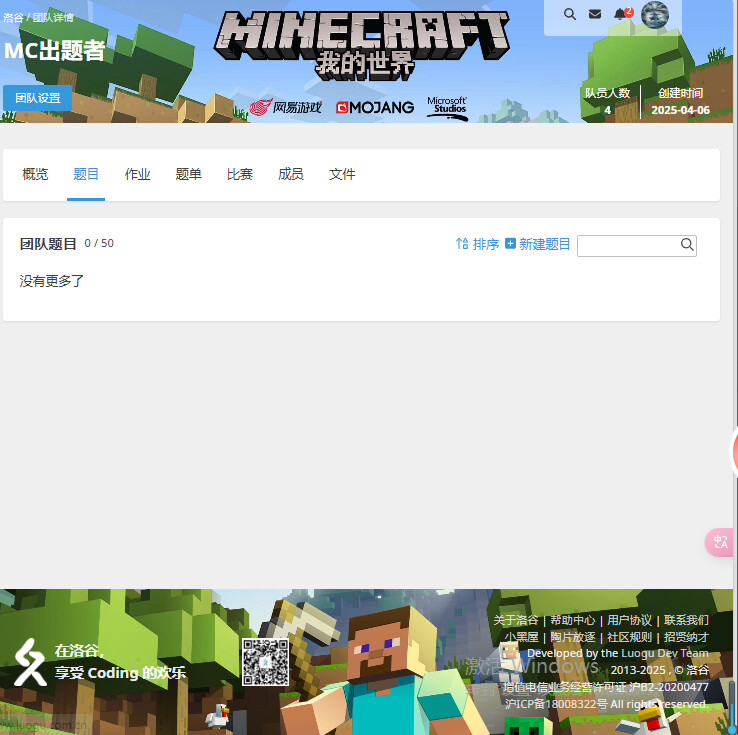Click the 团队详情 breadcrumb text

(53, 18)
